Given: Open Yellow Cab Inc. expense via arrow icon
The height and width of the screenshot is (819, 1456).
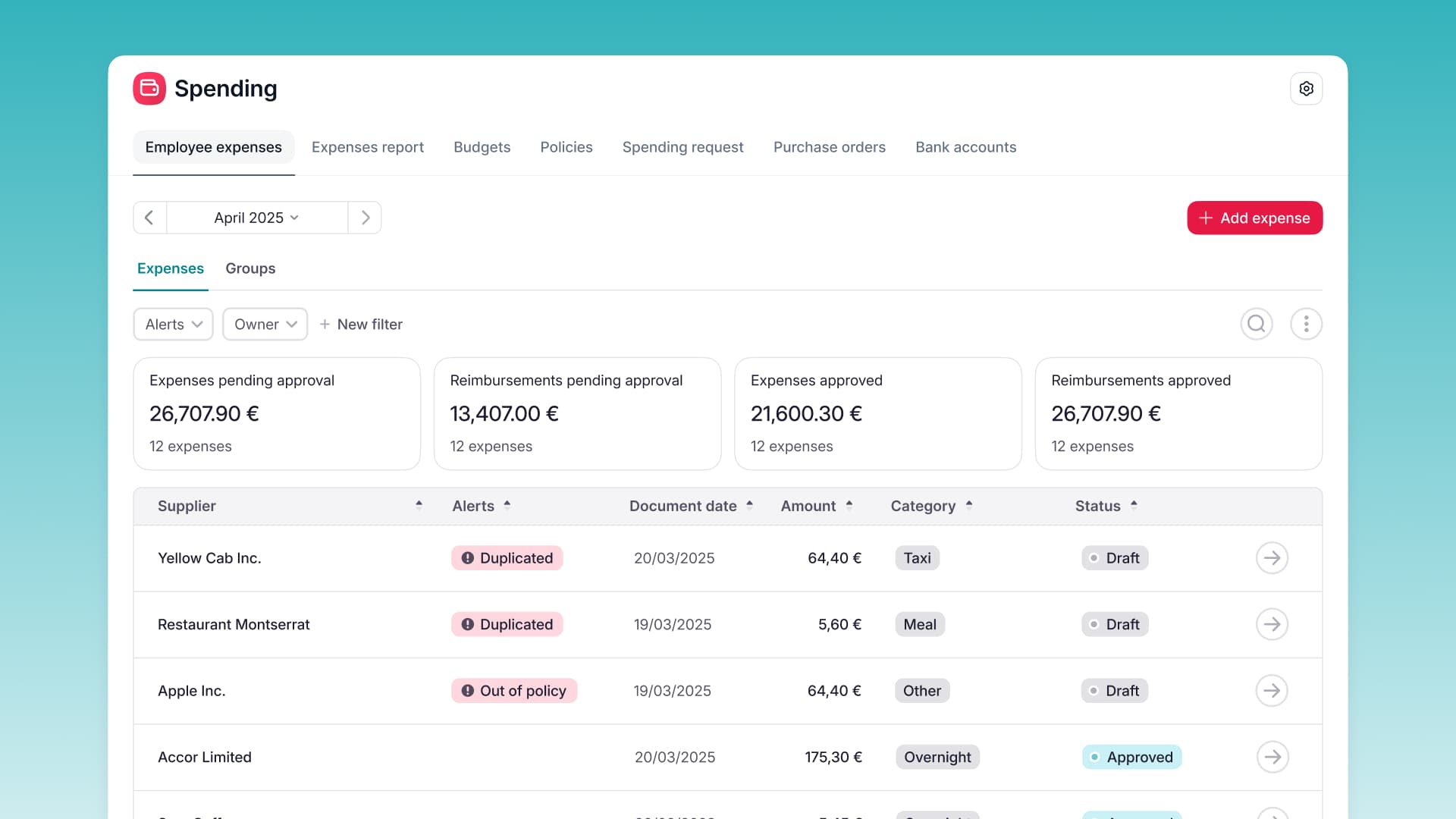Looking at the screenshot, I should tap(1272, 557).
